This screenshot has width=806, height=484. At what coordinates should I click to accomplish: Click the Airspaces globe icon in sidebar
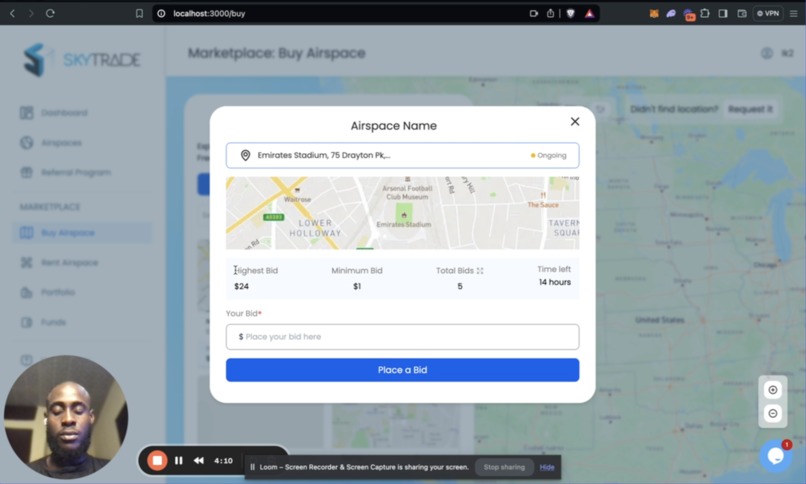[26, 142]
